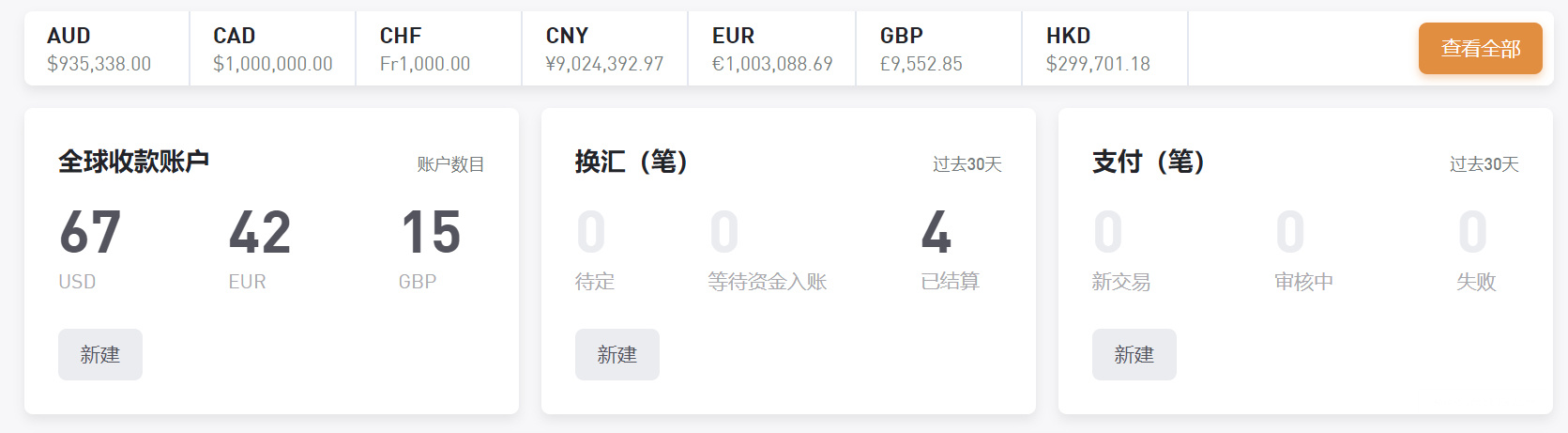Select the EUR balance card
Viewport: 1568px width, 433px height.
[x=772, y=49]
